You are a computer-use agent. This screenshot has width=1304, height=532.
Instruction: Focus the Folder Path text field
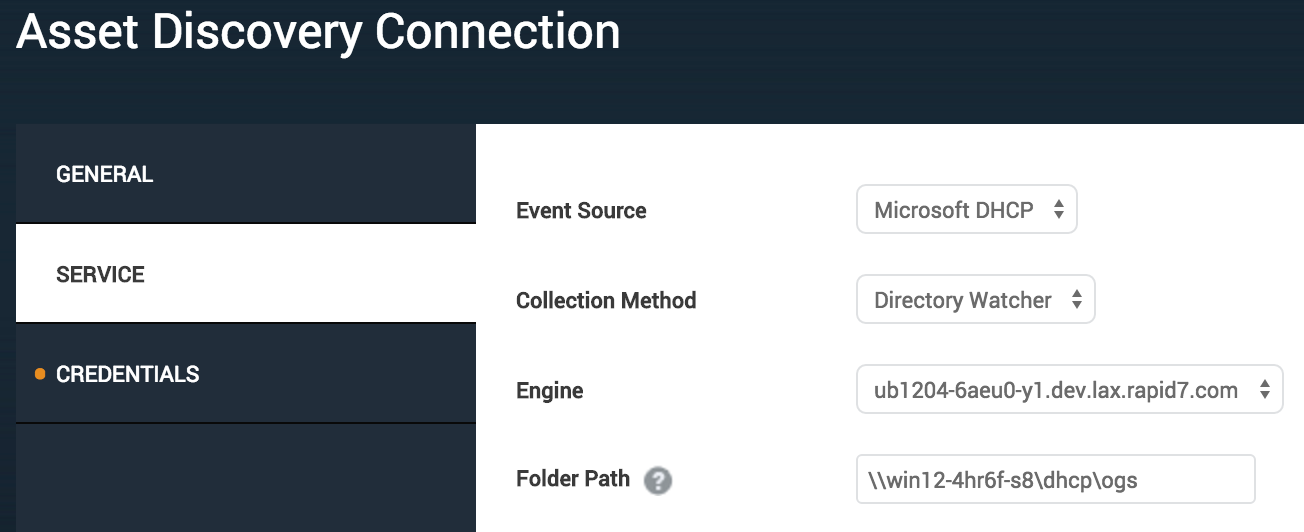(1054, 480)
